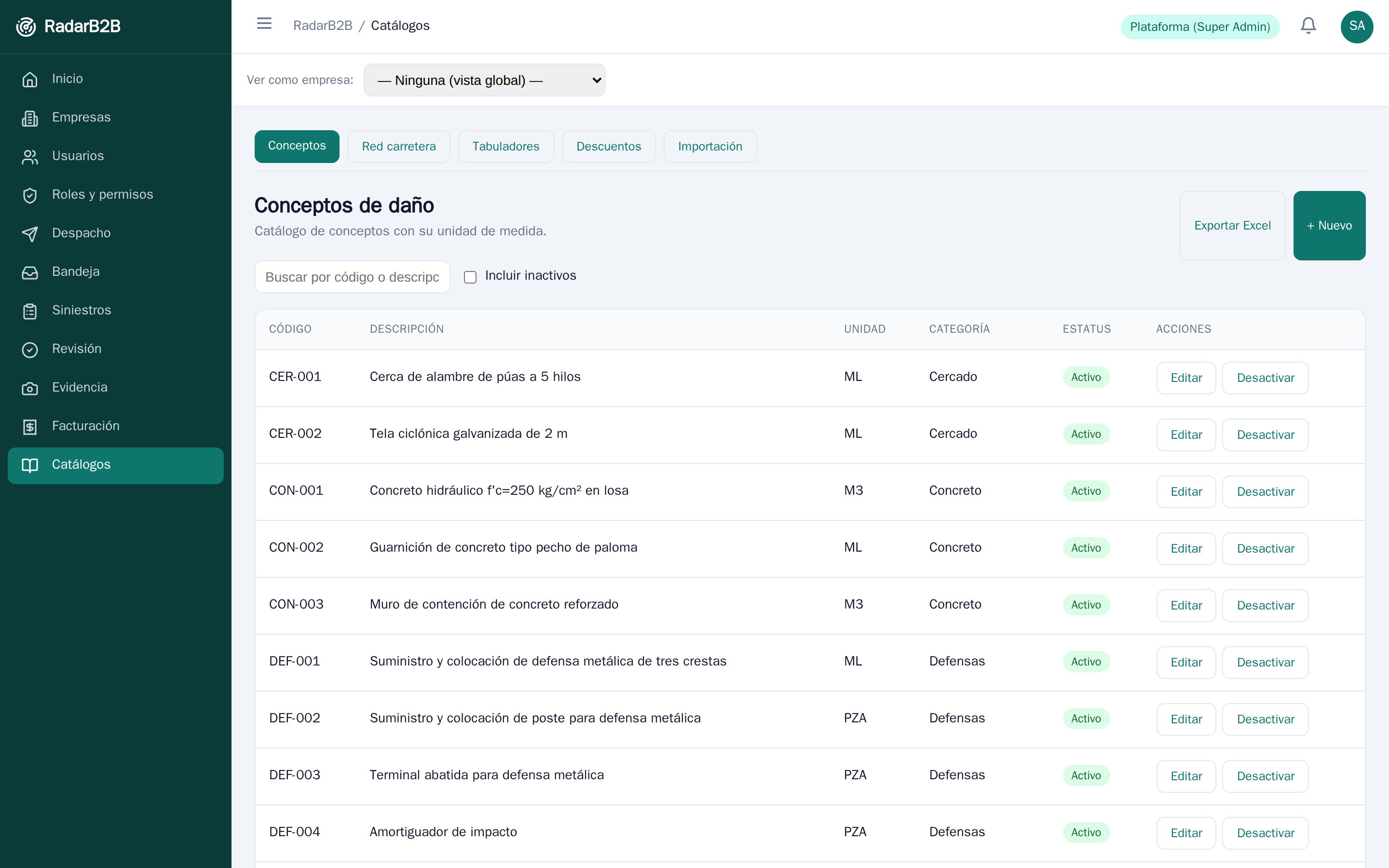Go to Inicio in the sidebar
The height and width of the screenshot is (868, 1389).
click(115, 79)
